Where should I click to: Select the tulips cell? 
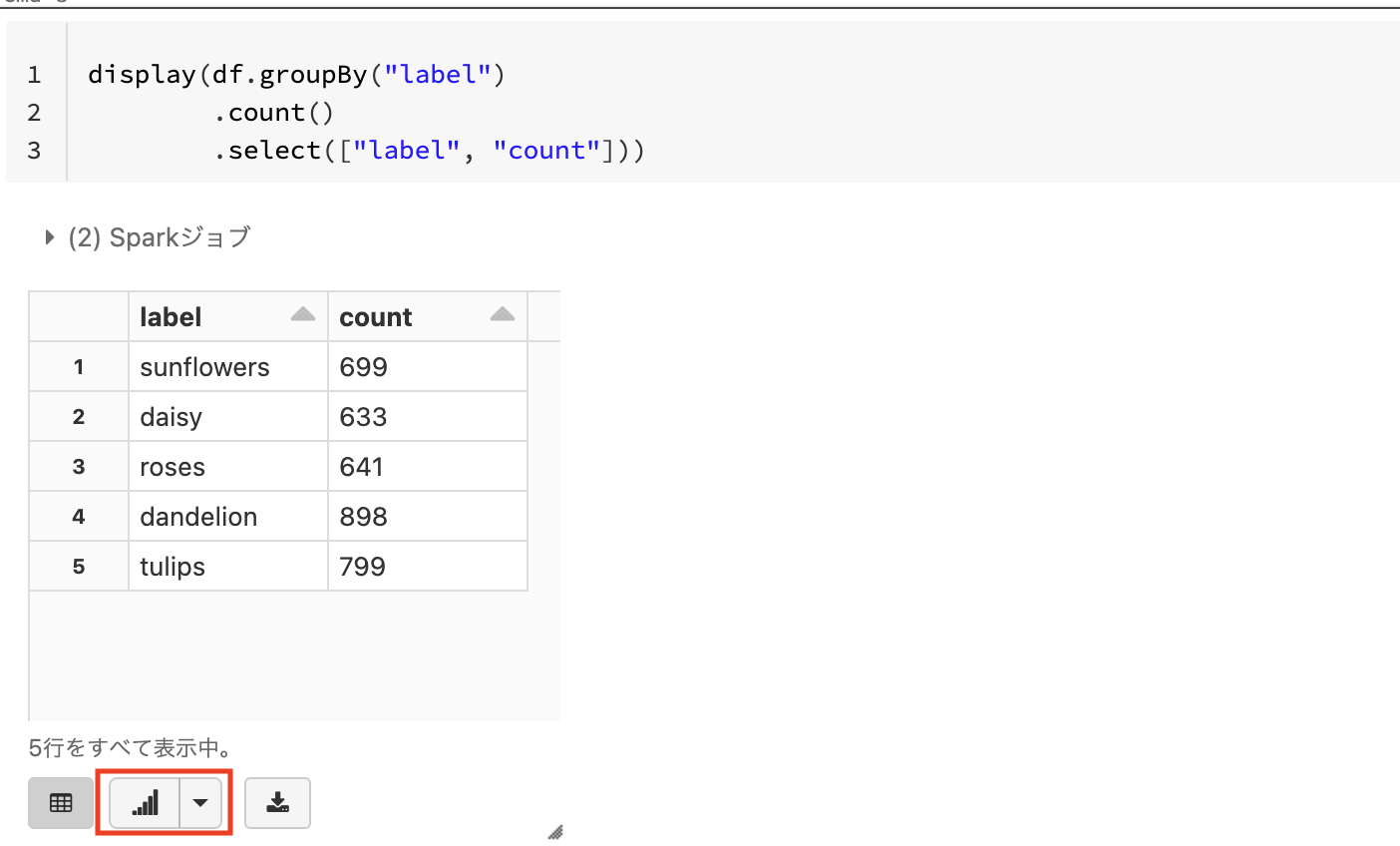click(228, 567)
